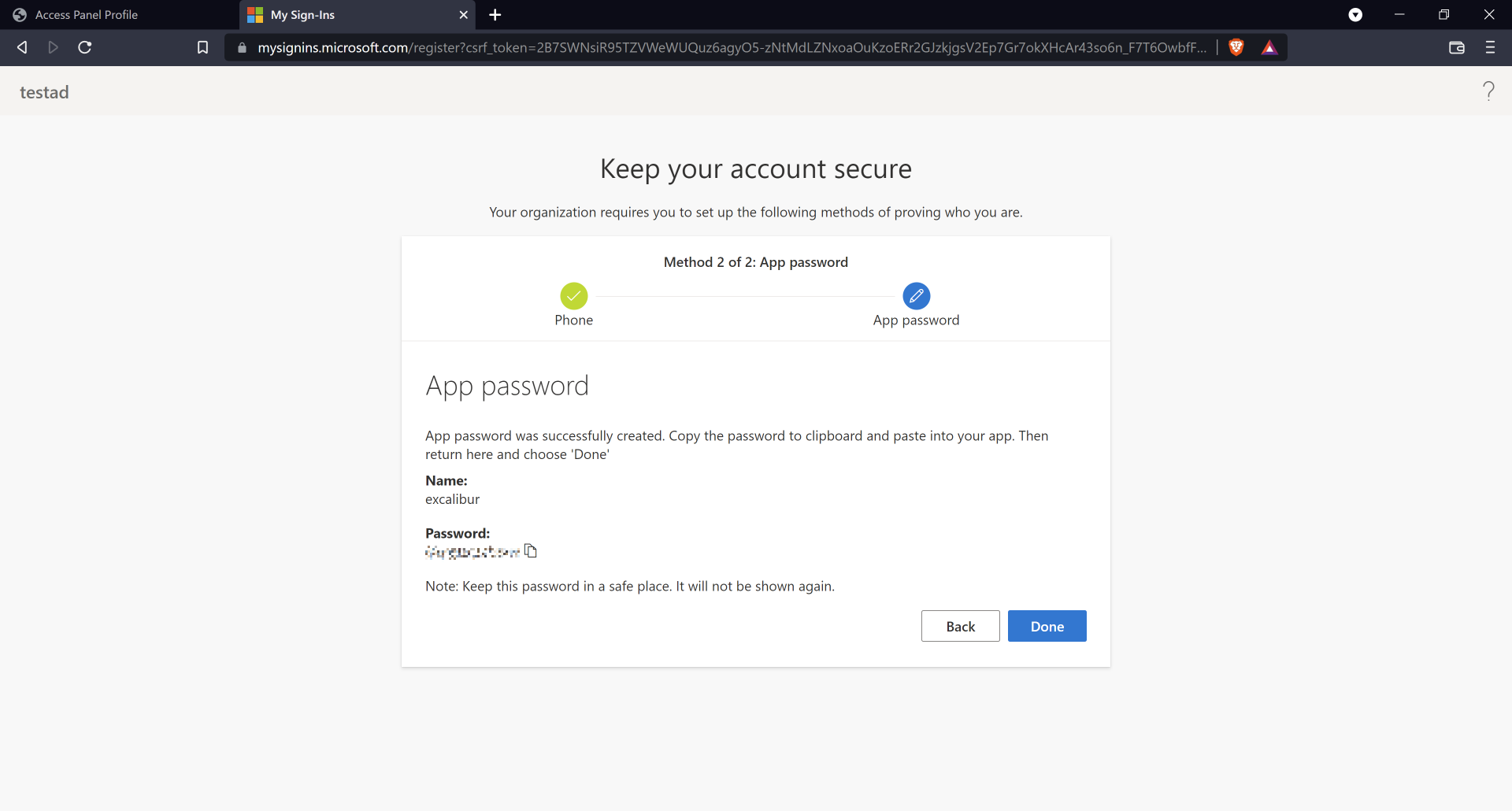Click the address bar URL
This screenshot has width=1512, height=811.
(x=731, y=47)
